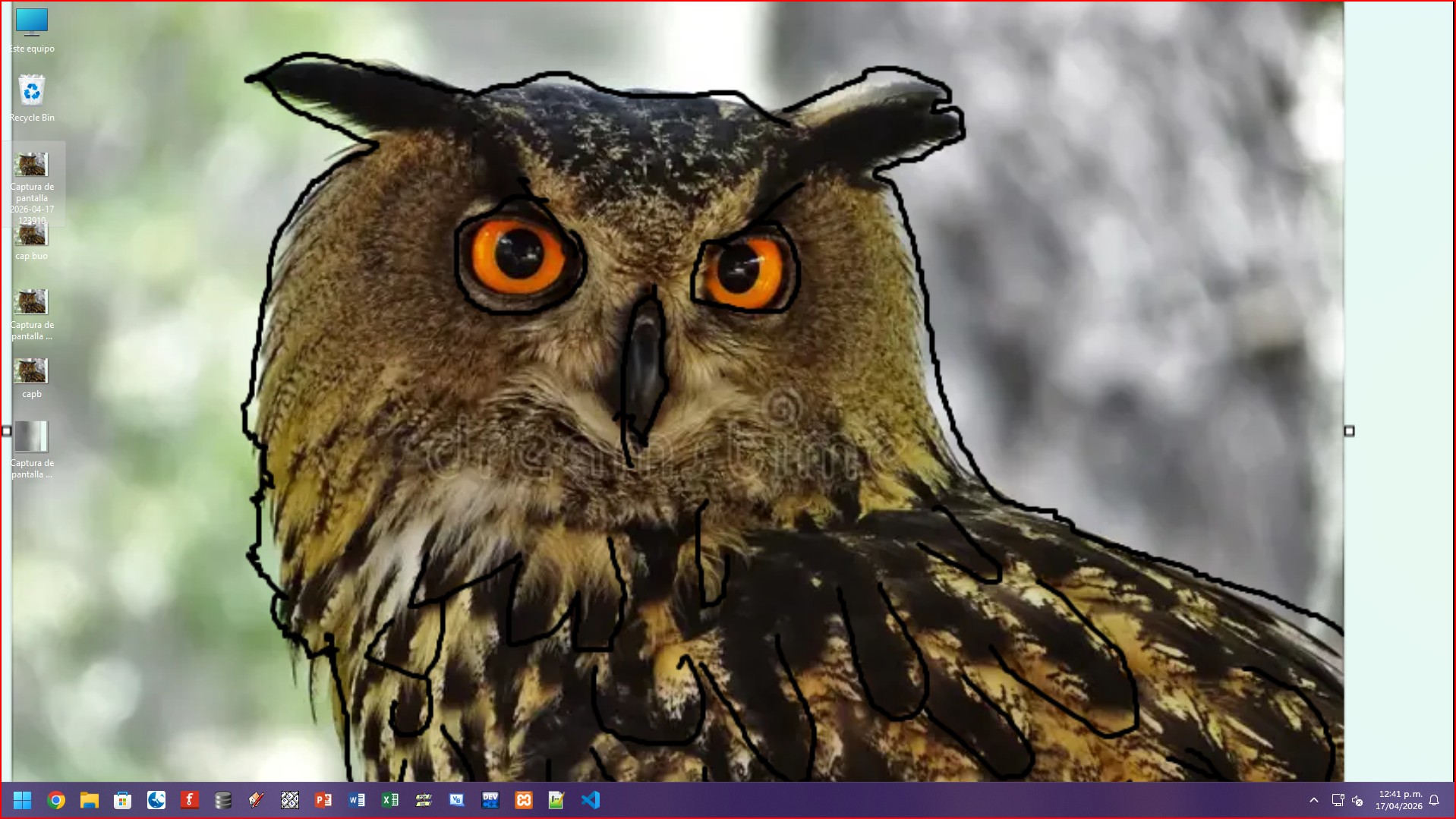Screen dimensions: 1456x819
Task: Open Excel from the taskbar
Action: coord(390,800)
